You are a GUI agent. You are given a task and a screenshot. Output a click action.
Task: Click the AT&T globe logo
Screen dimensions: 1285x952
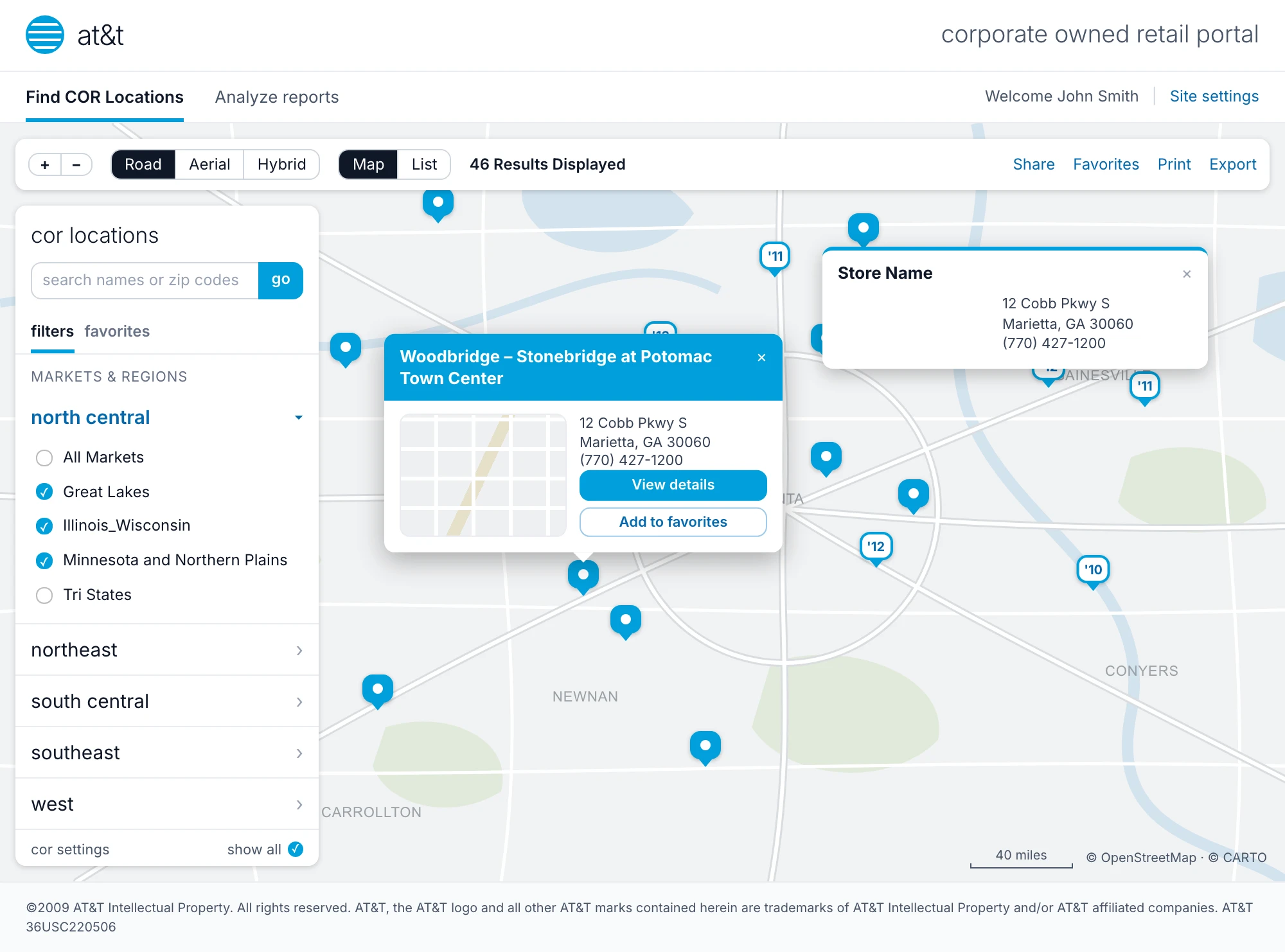pyautogui.click(x=45, y=35)
